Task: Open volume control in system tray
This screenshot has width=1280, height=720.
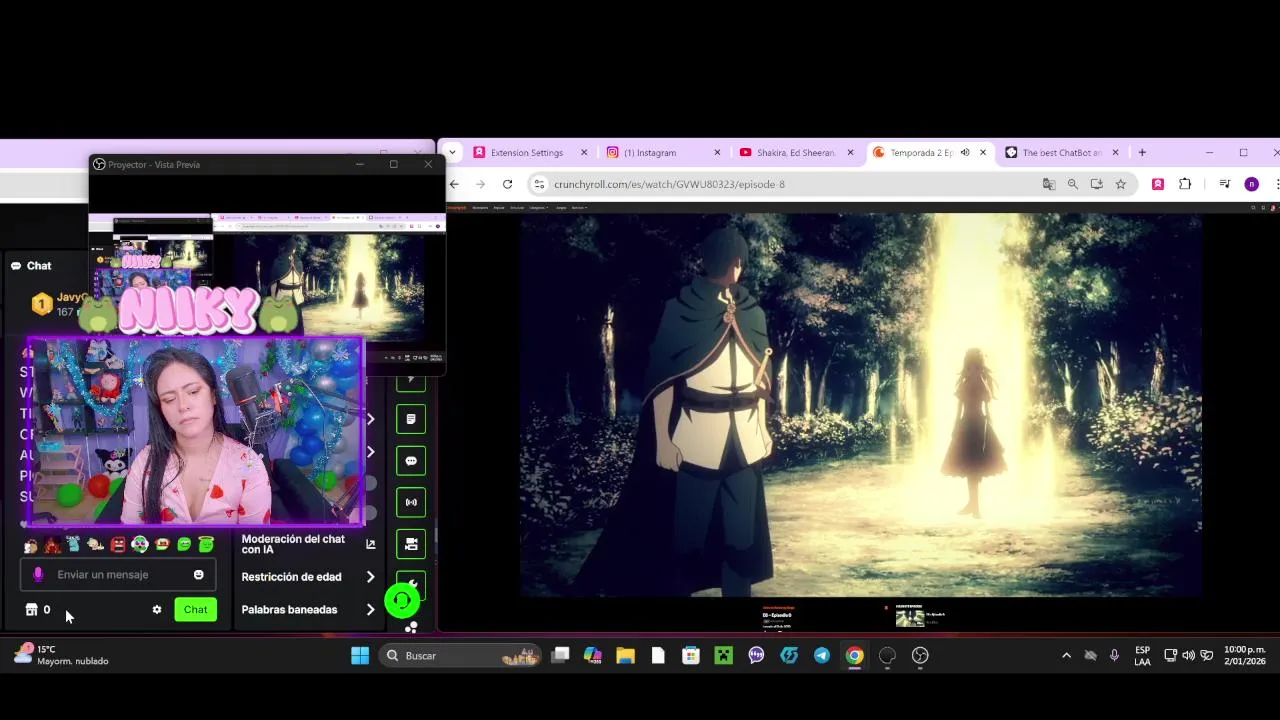Action: tap(1188, 656)
